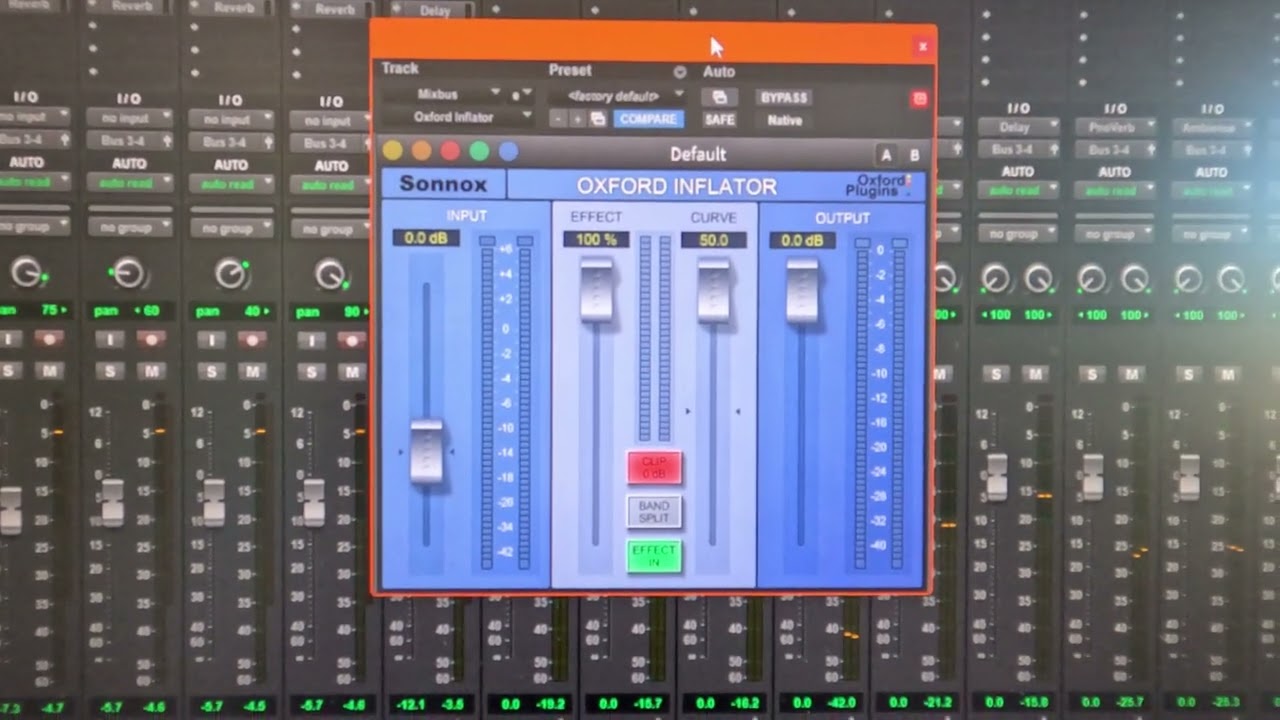Click the left pan knob on ProVerb strip
This screenshot has width=1280, height=720.
(x=1092, y=278)
